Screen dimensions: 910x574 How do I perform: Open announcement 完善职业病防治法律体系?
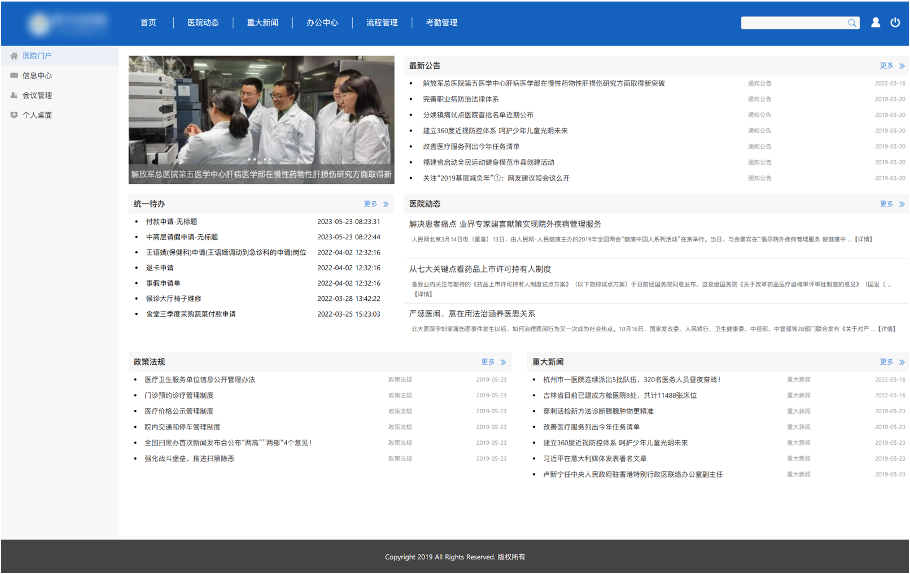coord(461,99)
